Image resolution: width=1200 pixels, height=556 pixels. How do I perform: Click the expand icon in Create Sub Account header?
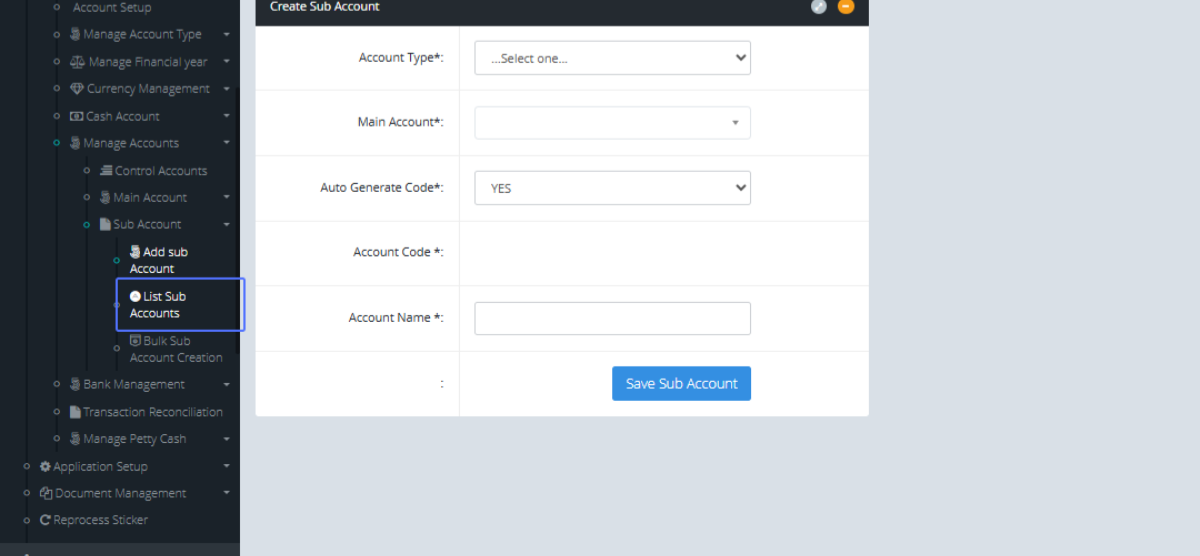(818, 7)
